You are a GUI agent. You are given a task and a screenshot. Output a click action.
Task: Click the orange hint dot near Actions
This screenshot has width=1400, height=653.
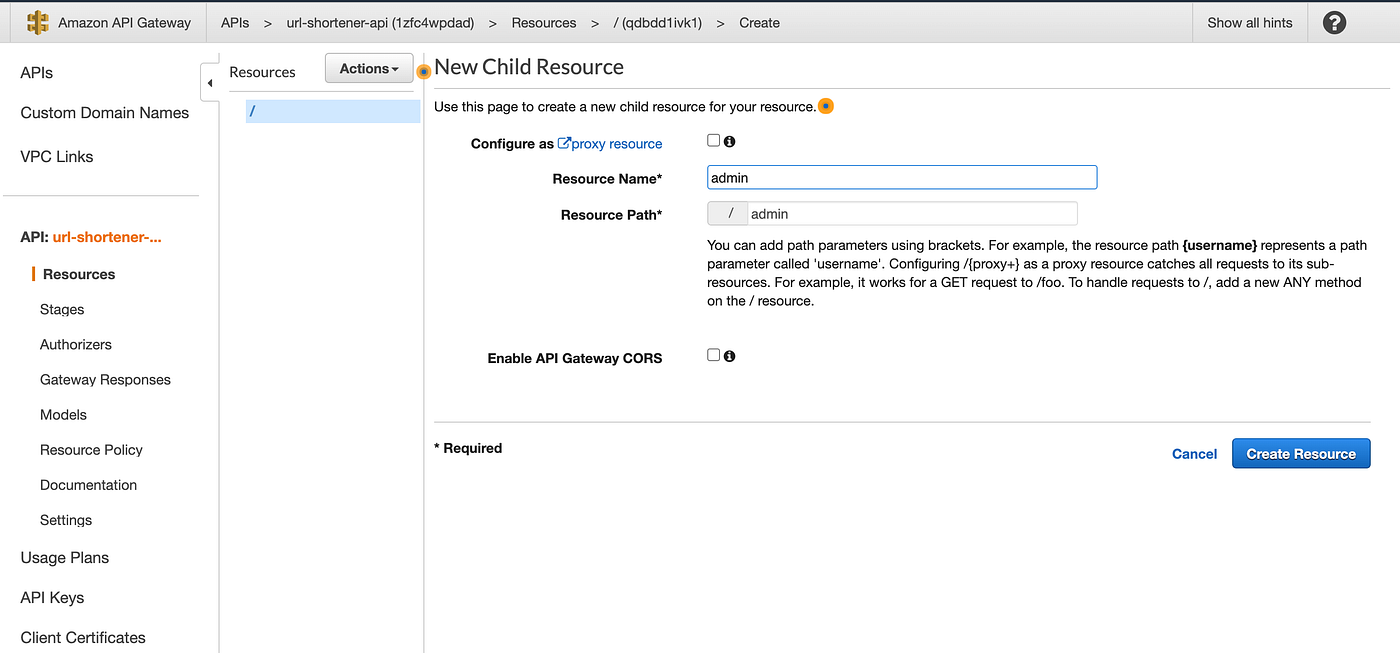[x=424, y=72]
